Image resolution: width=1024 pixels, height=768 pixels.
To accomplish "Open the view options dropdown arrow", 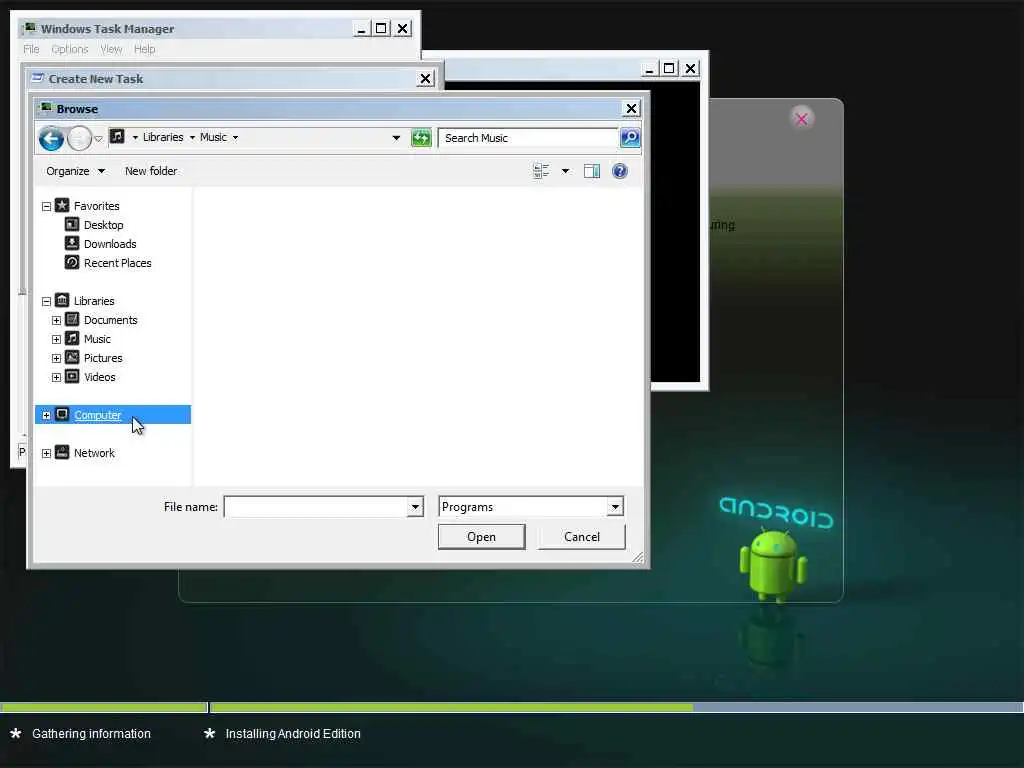I will pyautogui.click(x=566, y=171).
